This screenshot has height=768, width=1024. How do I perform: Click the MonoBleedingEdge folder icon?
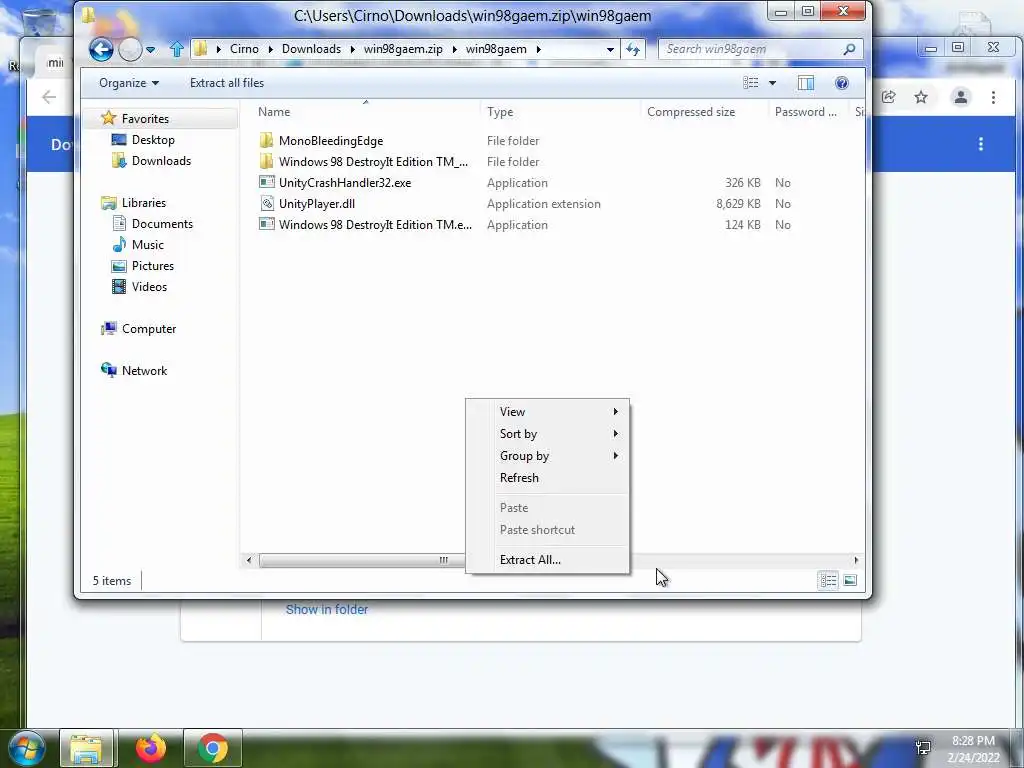tap(266, 140)
